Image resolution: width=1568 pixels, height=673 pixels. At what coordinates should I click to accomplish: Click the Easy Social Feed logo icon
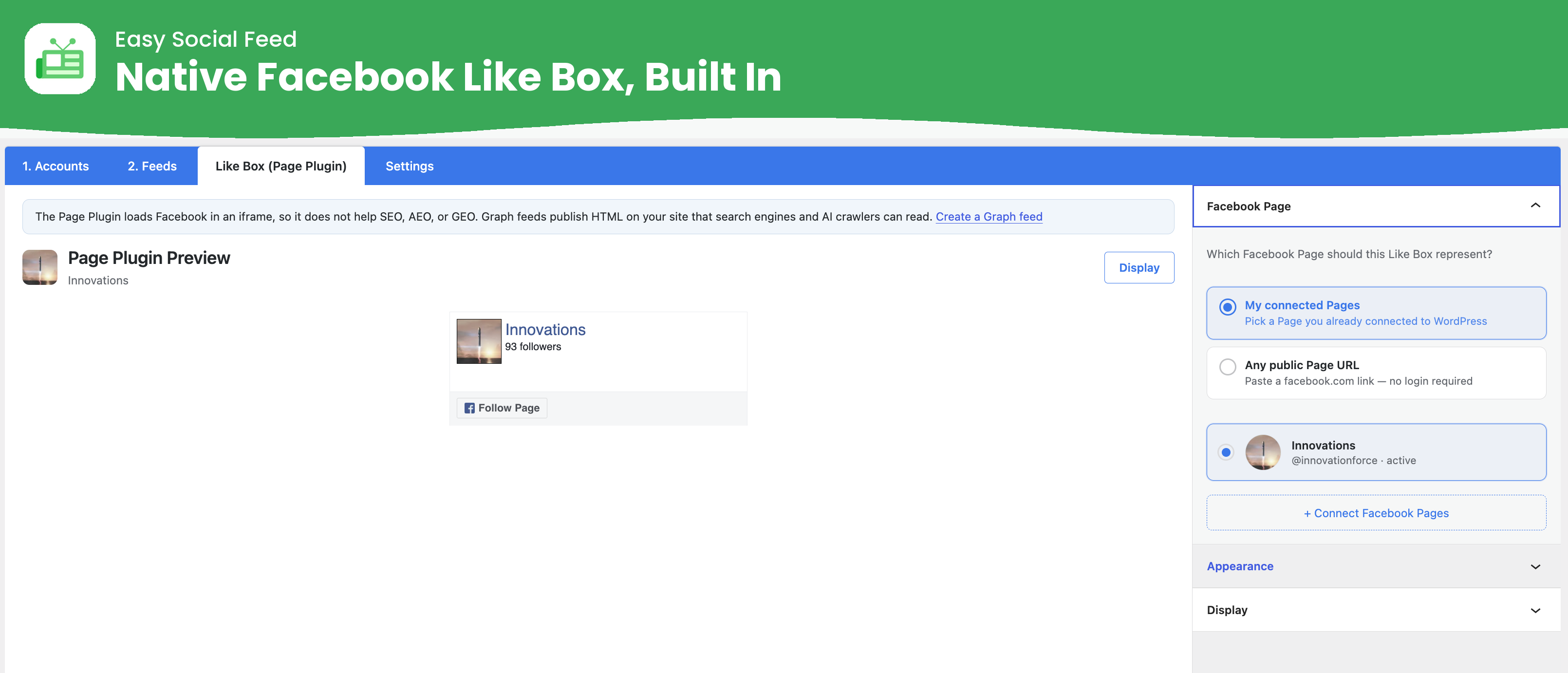(59, 58)
